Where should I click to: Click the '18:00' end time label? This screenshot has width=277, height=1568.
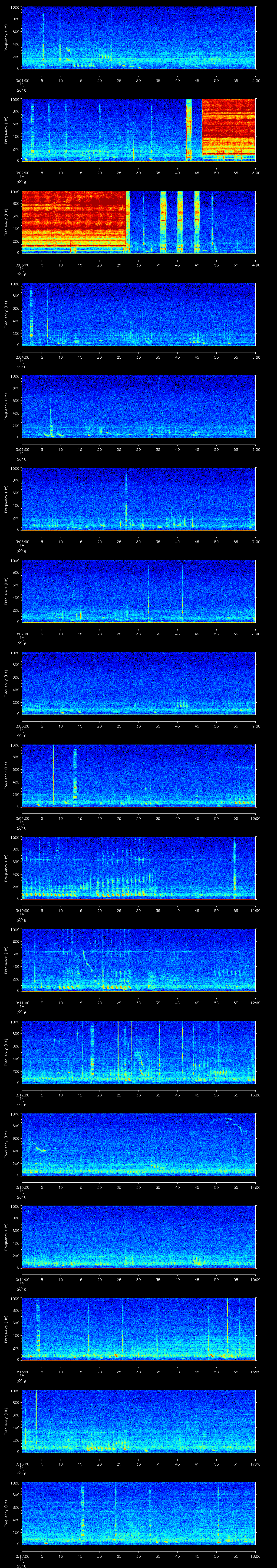tap(255, 1556)
